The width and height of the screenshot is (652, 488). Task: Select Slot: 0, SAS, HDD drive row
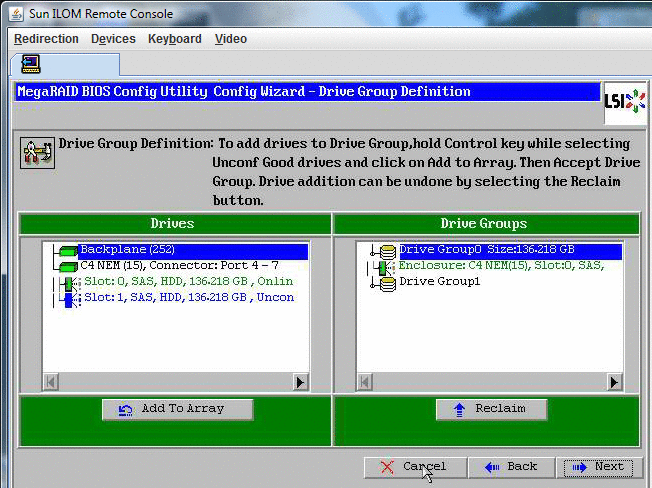pyautogui.click(x=188, y=281)
